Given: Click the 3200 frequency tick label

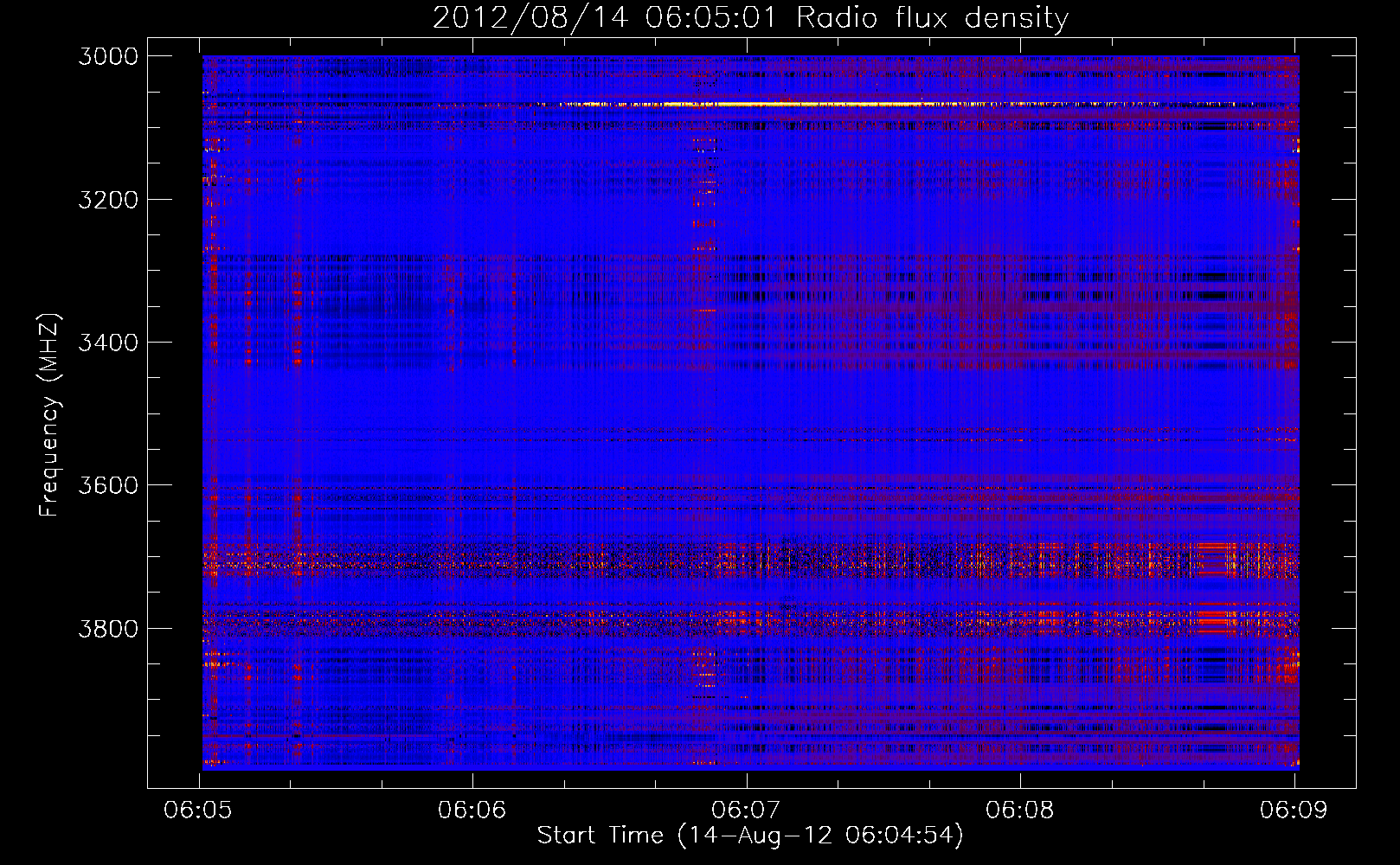Looking at the screenshot, I should [x=108, y=200].
